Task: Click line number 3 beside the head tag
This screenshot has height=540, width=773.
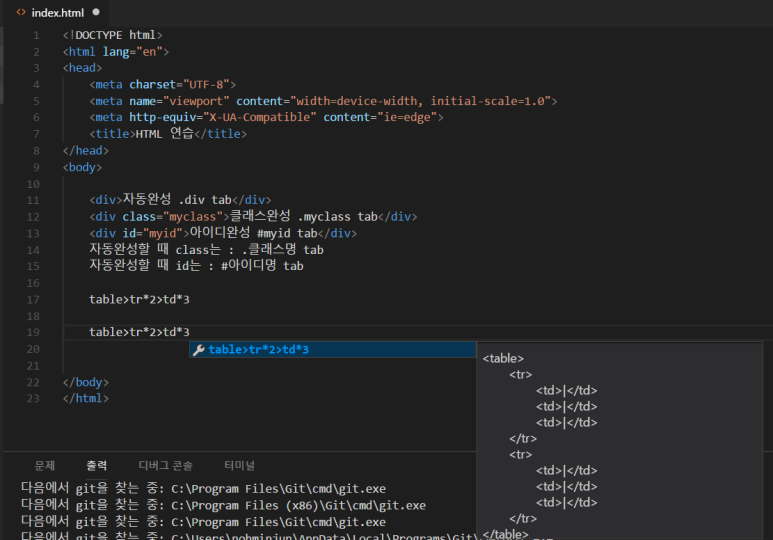Action: tap(37, 68)
